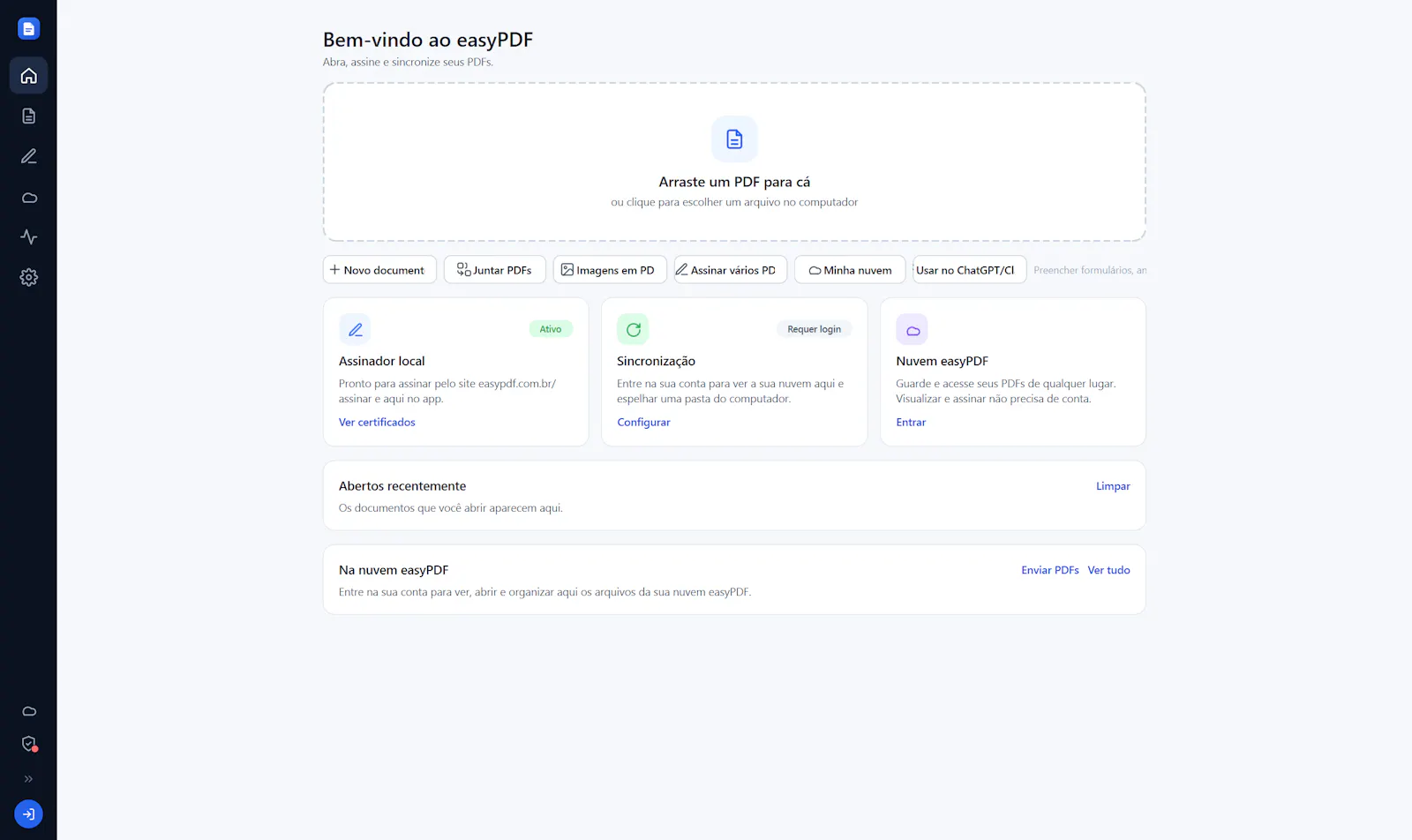The height and width of the screenshot is (840, 1412).
Task: Click the Usar no ChatGPT/Cl button
Action: tap(969, 270)
